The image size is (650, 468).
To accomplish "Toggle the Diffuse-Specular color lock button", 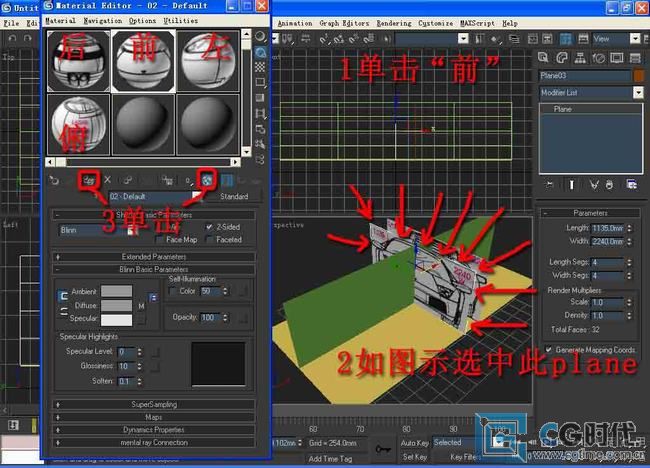I will tap(63, 311).
